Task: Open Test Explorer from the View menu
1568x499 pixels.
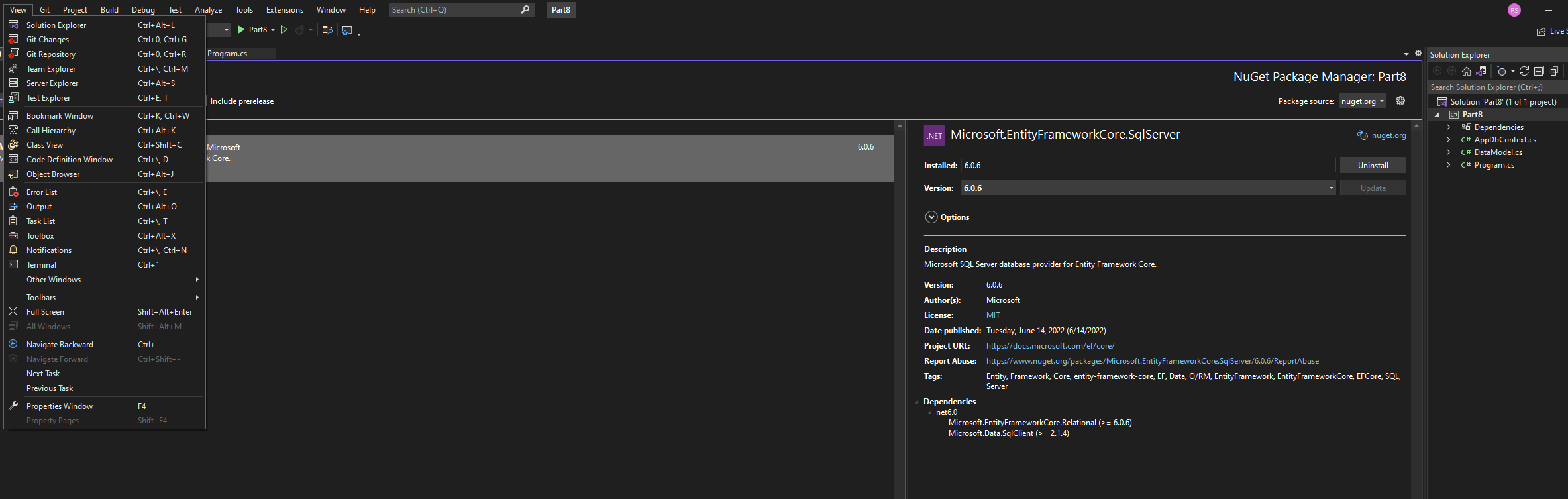Action: pyautogui.click(x=105, y=98)
